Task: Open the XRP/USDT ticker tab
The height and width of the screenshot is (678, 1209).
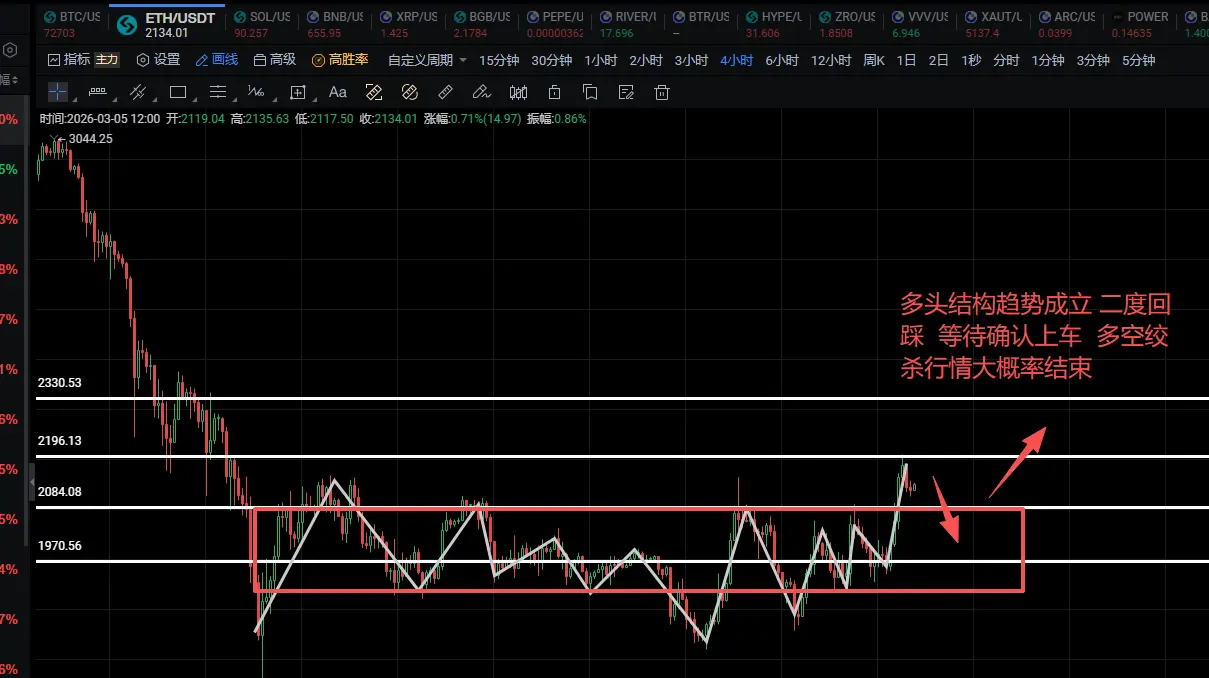Action: [x=410, y=24]
